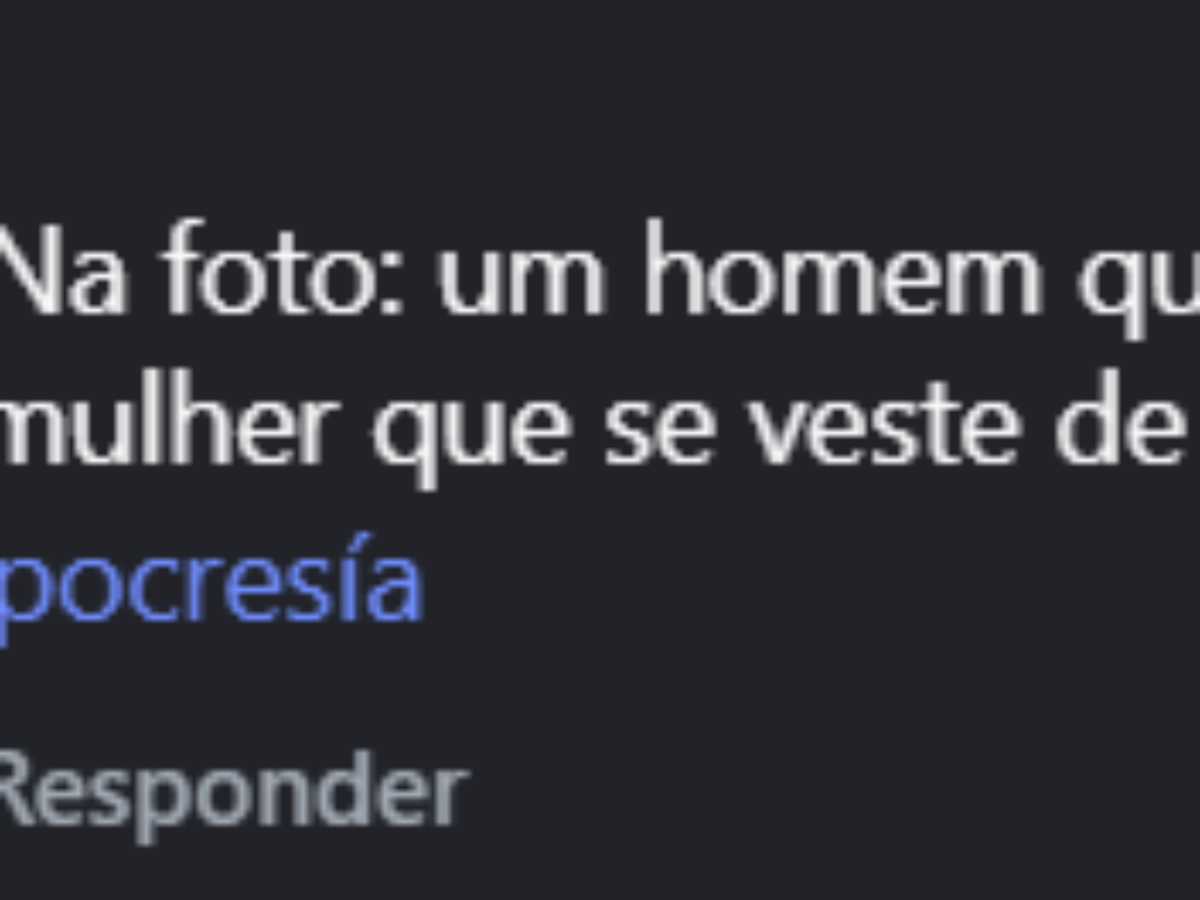Image resolution: width=1200 pixels, height=900 pixels.
Task: Click empty dark area right of Responder
Action: 830,795
